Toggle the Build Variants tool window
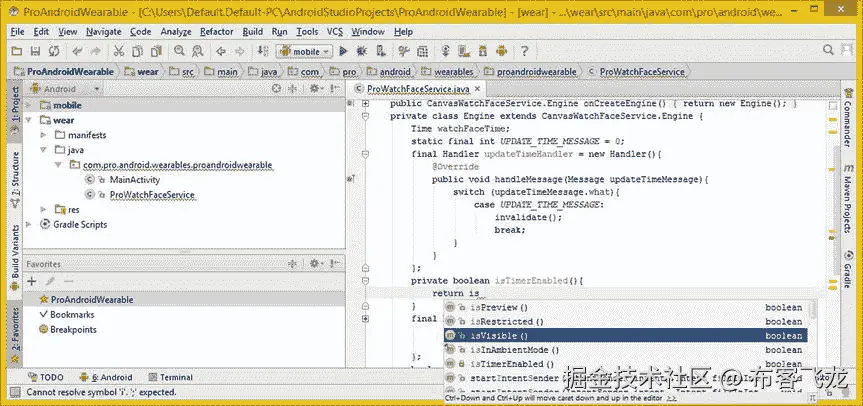 15,255
